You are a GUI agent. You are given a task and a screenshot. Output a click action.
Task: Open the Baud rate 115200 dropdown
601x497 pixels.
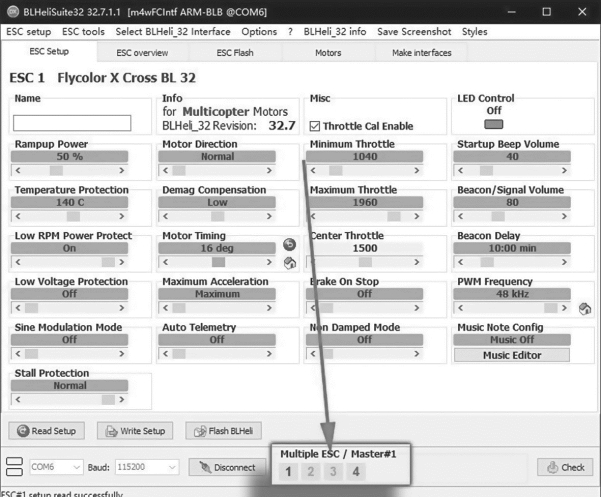tap(147, 467)
